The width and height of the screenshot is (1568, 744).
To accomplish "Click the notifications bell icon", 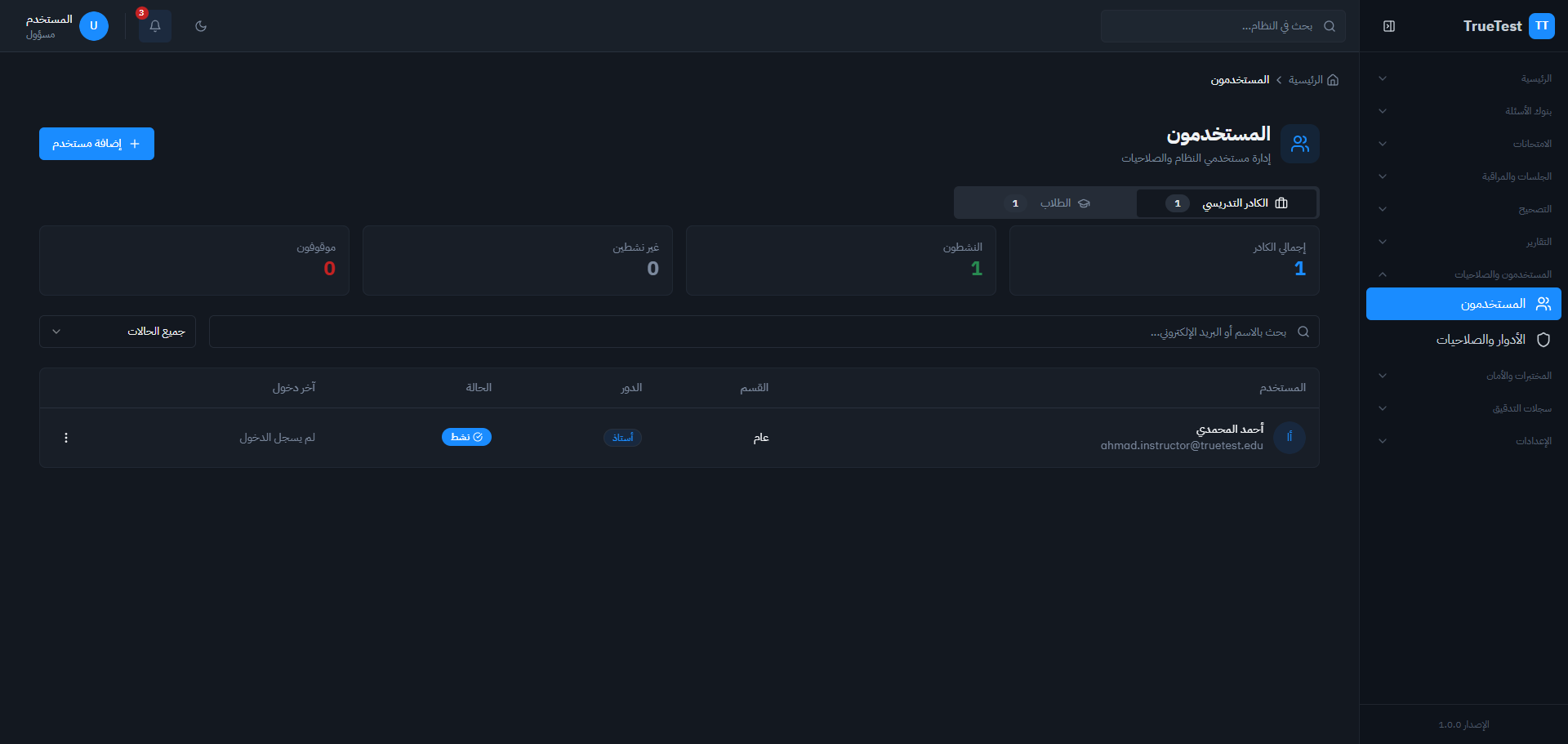I will click(x=154, y=26).
